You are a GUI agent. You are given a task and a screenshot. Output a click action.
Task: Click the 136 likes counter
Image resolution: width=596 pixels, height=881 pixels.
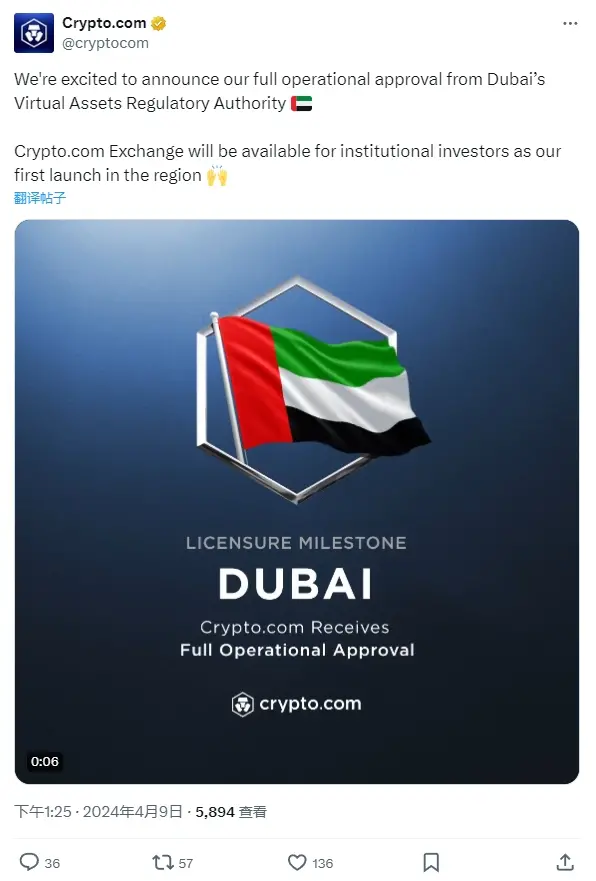tap(321, 862)
